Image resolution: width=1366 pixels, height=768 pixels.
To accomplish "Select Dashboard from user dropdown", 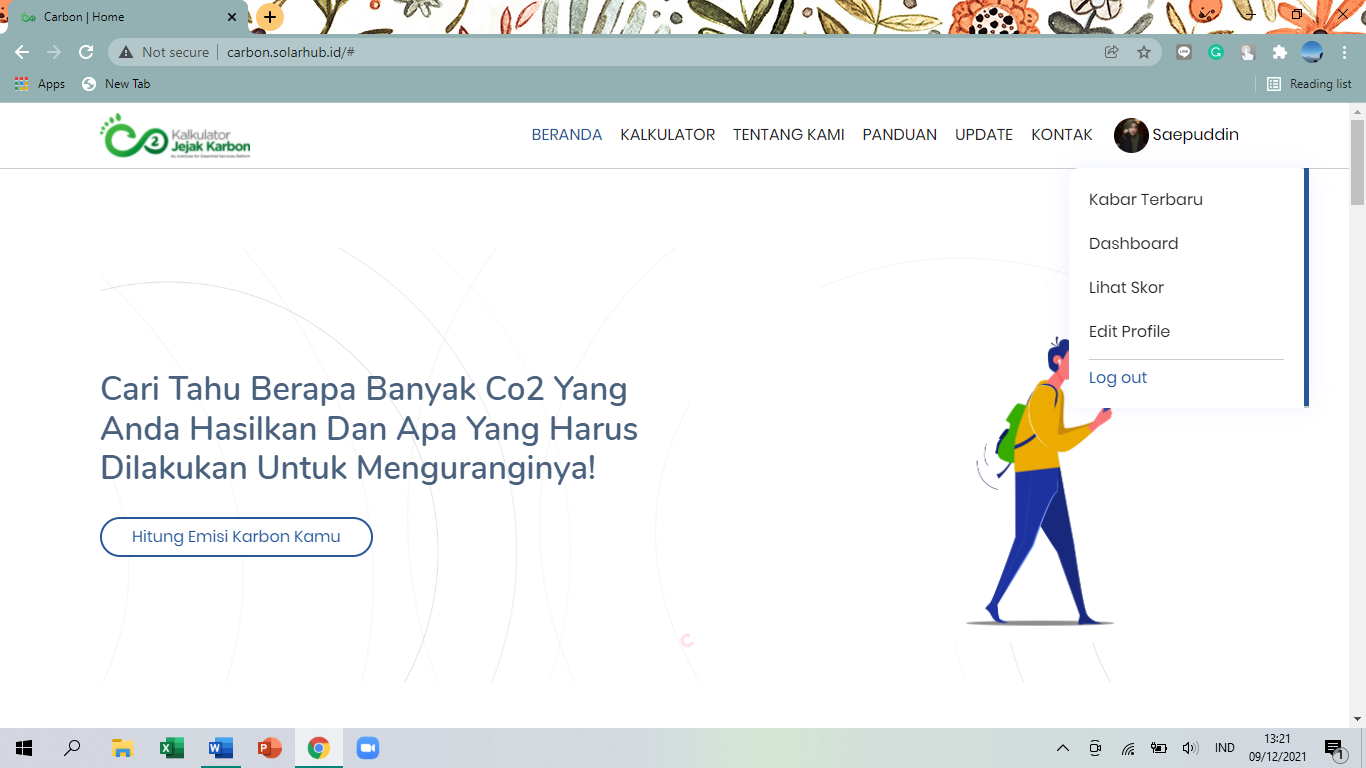I will [1134, 244].
